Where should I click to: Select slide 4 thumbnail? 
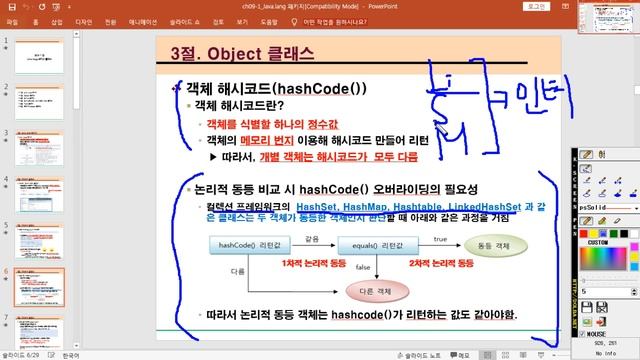[39, 195]
